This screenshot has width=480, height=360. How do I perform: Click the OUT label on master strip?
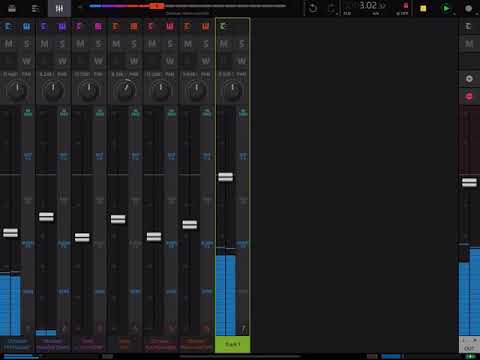point(469,348)
